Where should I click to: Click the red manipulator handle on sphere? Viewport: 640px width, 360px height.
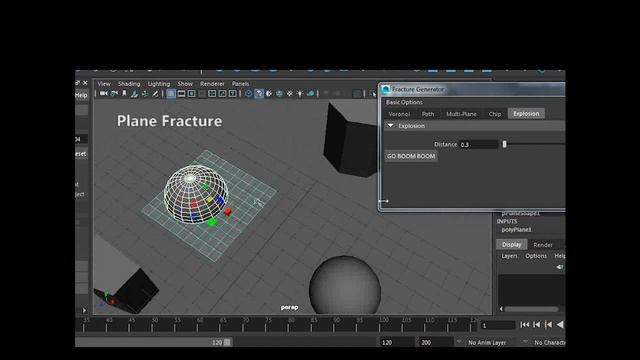pyautogui.click(x=228, y=211)
